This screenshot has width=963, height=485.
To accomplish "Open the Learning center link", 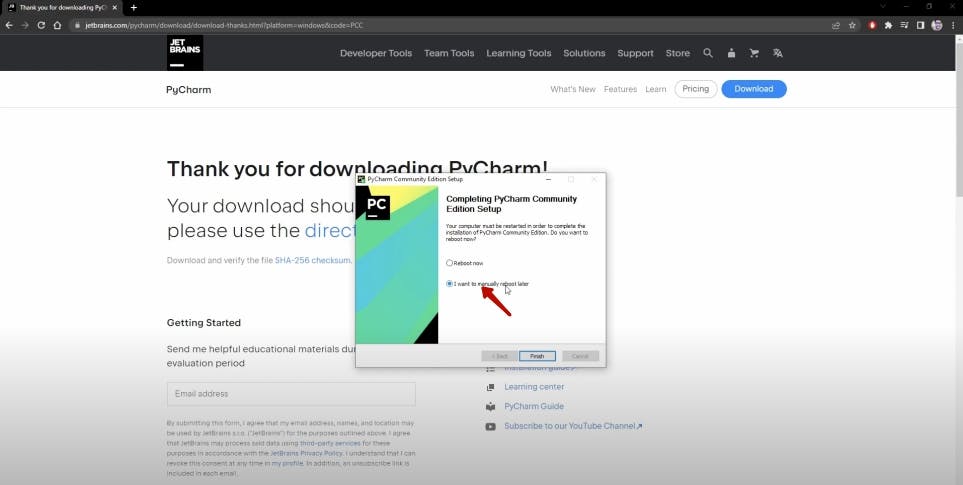I will point(534,387).
